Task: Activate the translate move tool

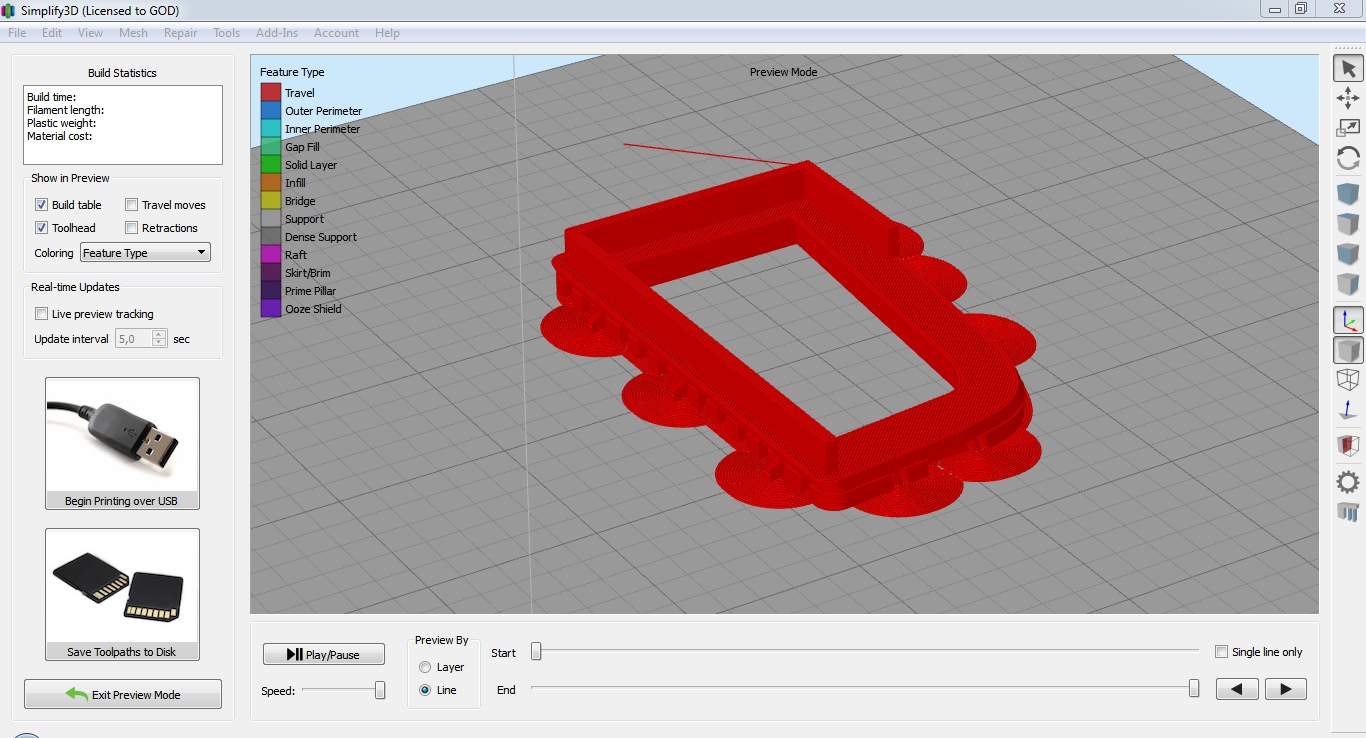Action: [x=1348, y=98]
